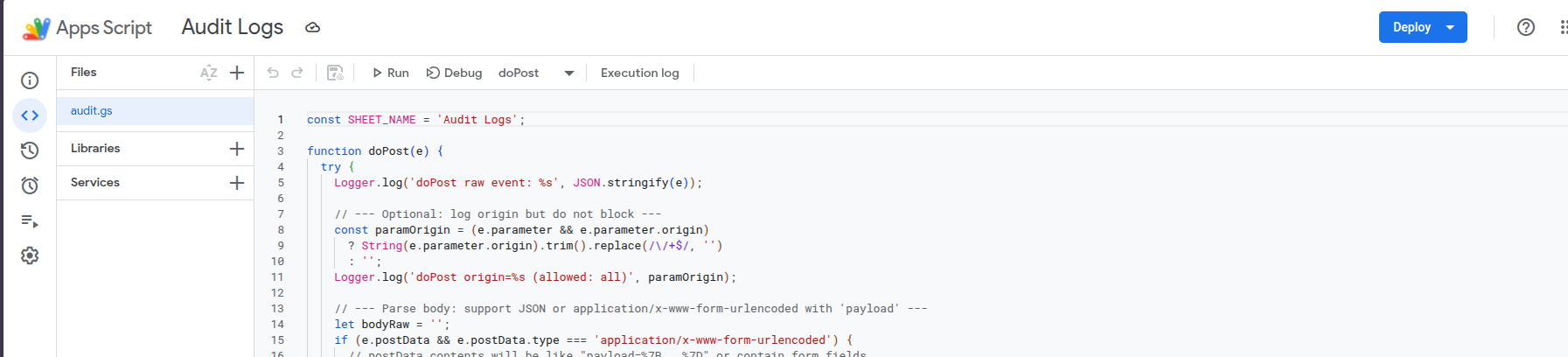Add a library with plus icon
This screenshot has width=1568, height=357.
coord(237,149)
